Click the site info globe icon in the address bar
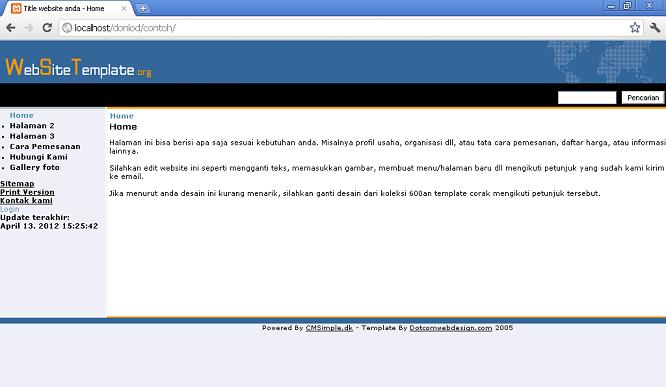Viewport: 666px width, 387px height. tap(67, 28)
